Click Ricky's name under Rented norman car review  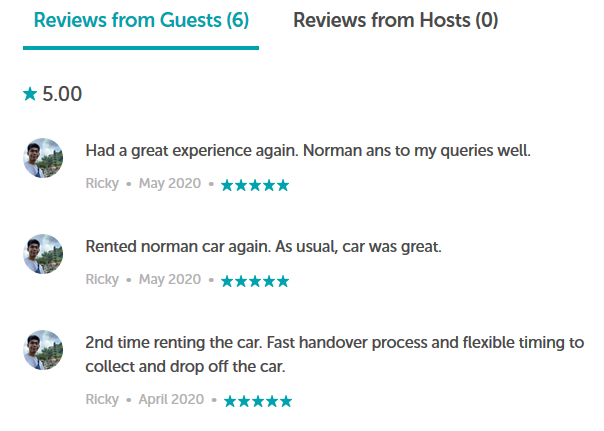(x=102, y=279)
